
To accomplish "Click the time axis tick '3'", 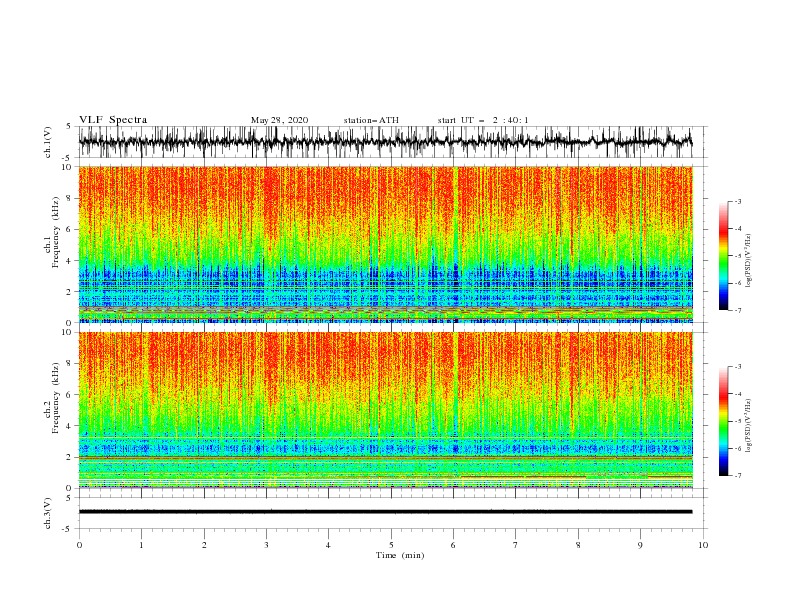I will click(266, 545).
